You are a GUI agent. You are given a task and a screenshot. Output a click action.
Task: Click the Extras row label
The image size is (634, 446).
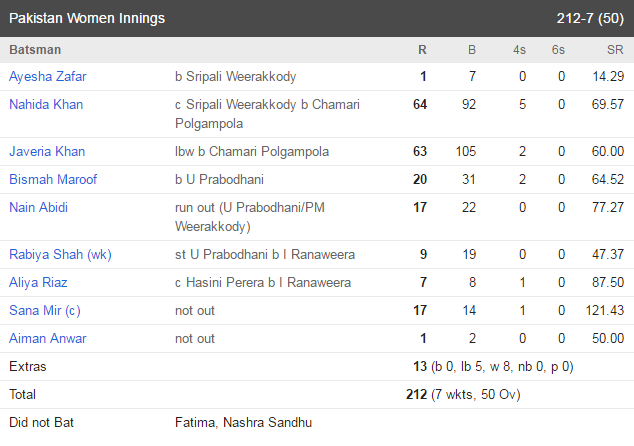[28, 366]
